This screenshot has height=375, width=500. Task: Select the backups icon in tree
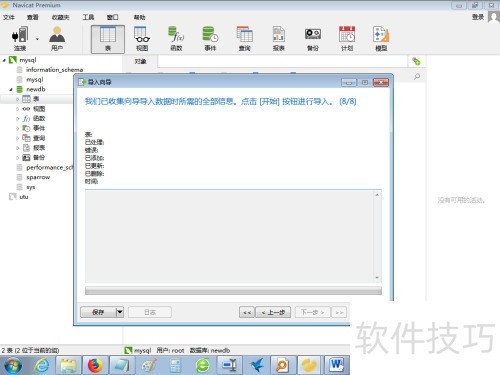[26, 157]
